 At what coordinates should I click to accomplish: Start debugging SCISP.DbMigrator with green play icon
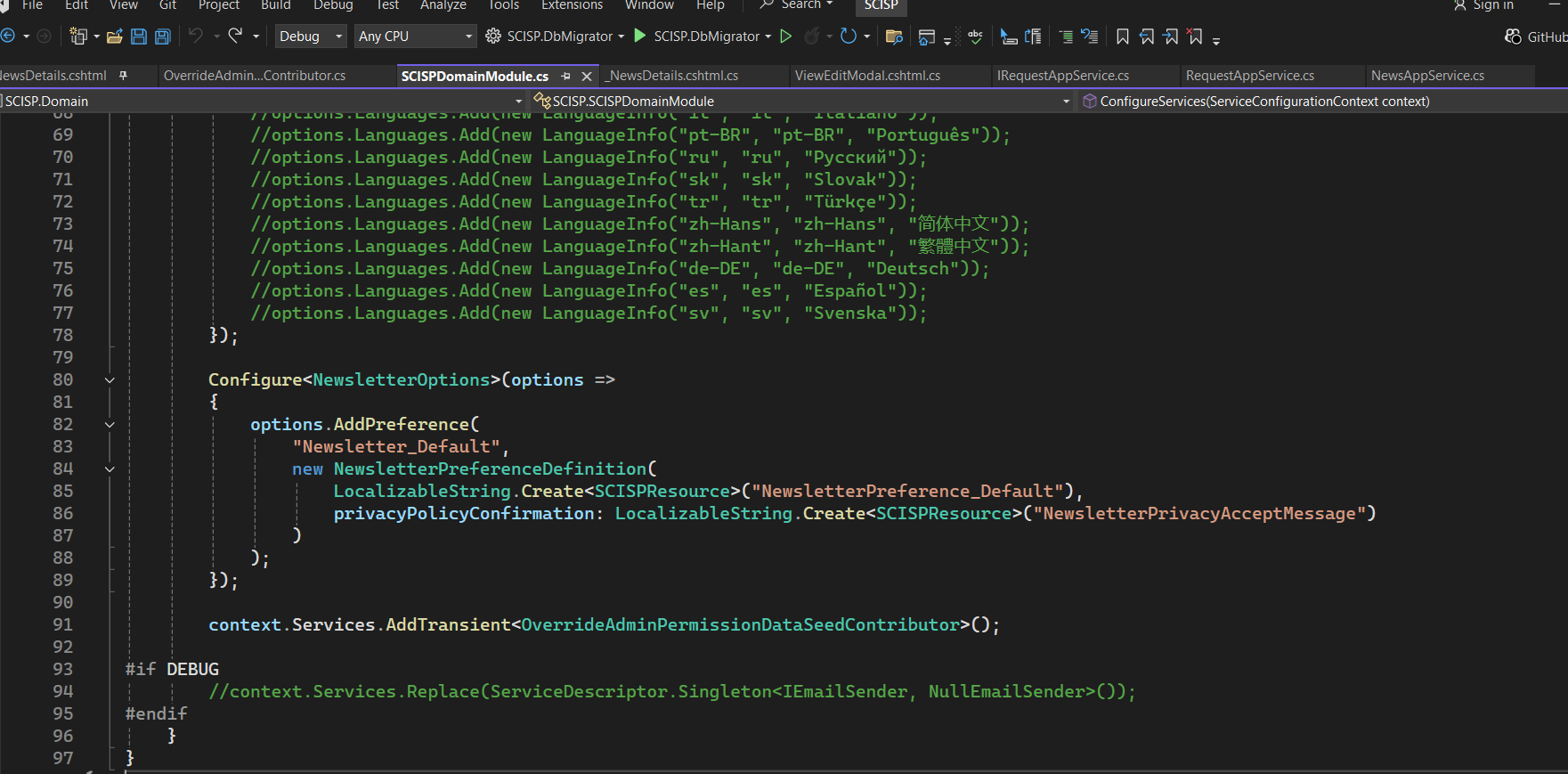tap(639, 37)
